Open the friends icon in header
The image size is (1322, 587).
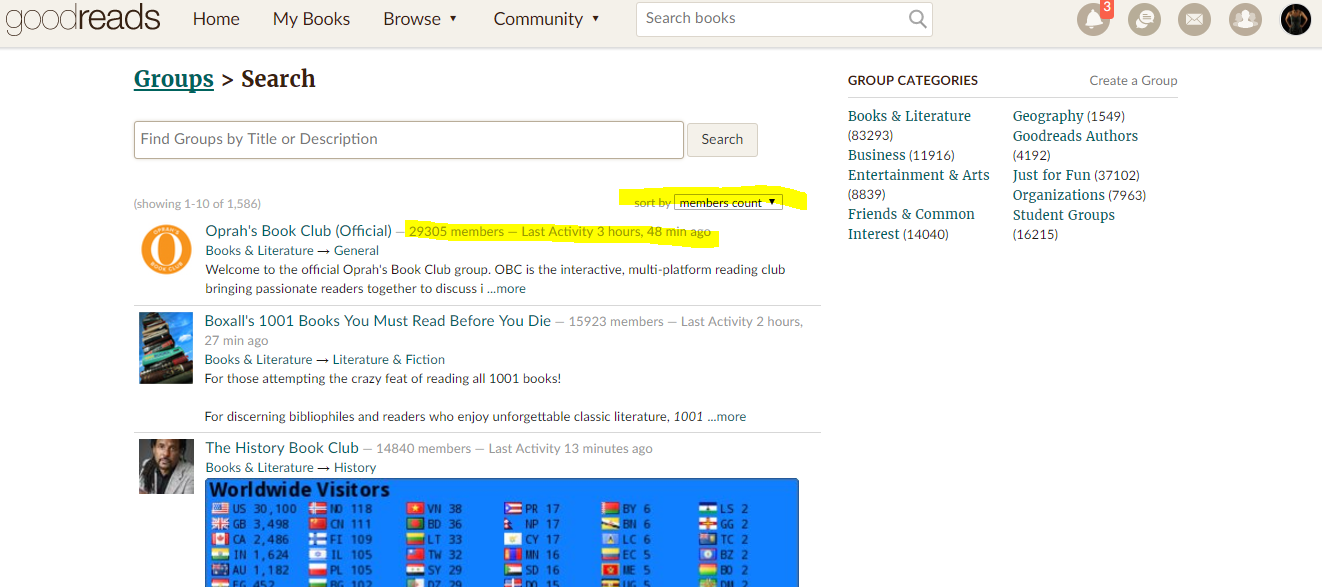(1245, 19)
